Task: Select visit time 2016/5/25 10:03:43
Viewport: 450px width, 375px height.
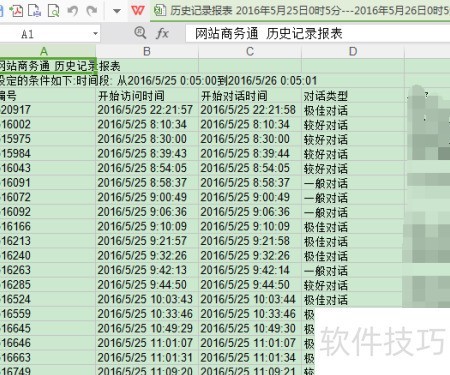Action: tap(147, 299)
